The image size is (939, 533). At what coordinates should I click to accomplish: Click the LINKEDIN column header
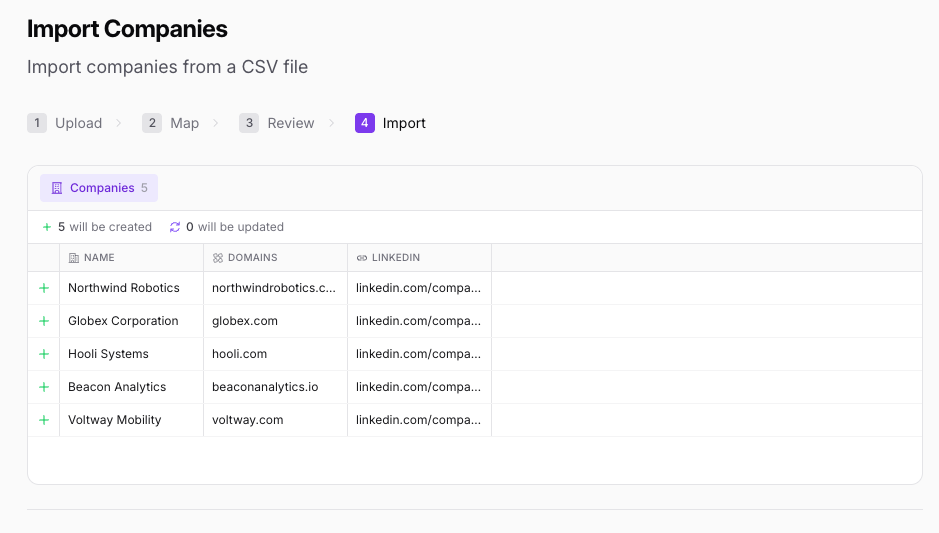420,258
